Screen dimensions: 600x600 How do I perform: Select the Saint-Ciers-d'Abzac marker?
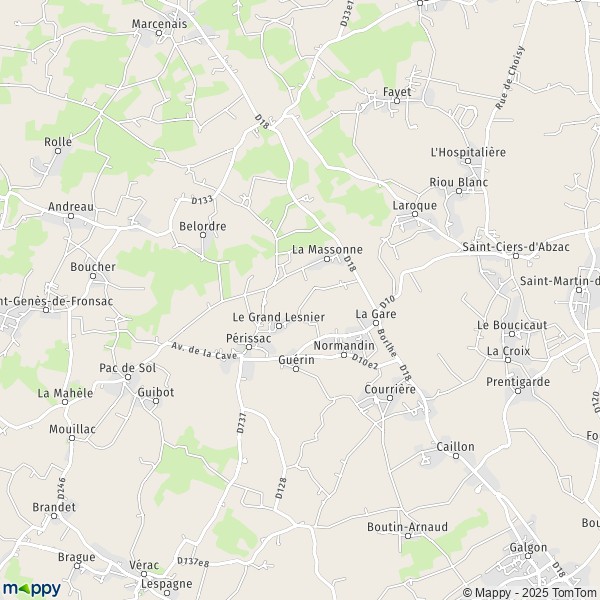click(515, 256)
